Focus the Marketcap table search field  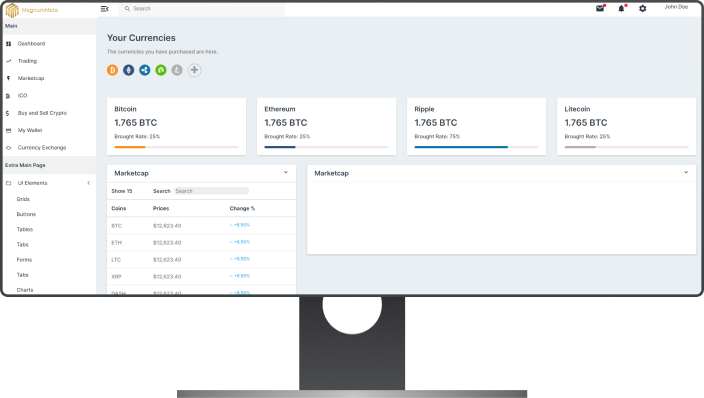coord(211,191)
